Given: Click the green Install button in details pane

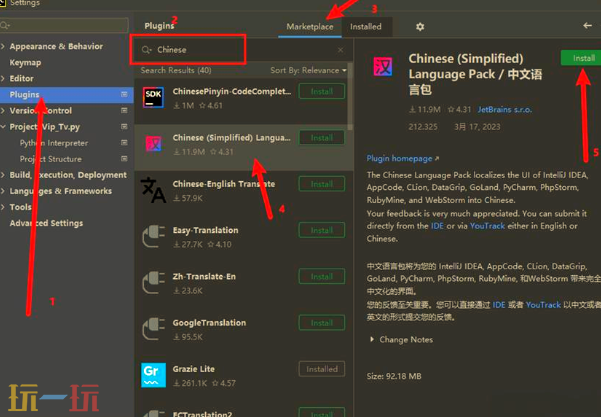Looking at the screenshot, I should [x=581, y=58].
